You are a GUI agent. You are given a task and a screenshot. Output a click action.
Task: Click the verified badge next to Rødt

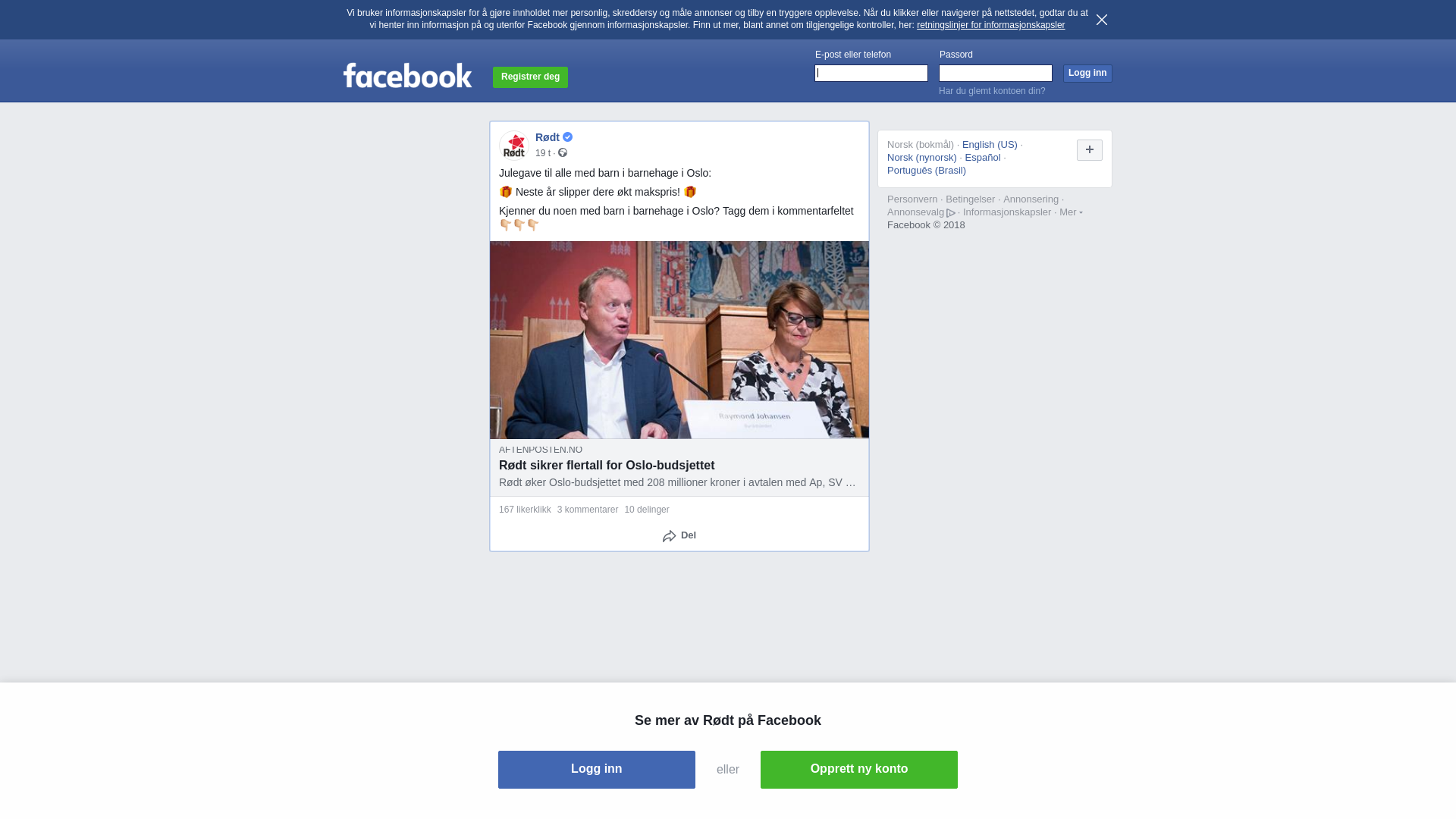point(568,137)
